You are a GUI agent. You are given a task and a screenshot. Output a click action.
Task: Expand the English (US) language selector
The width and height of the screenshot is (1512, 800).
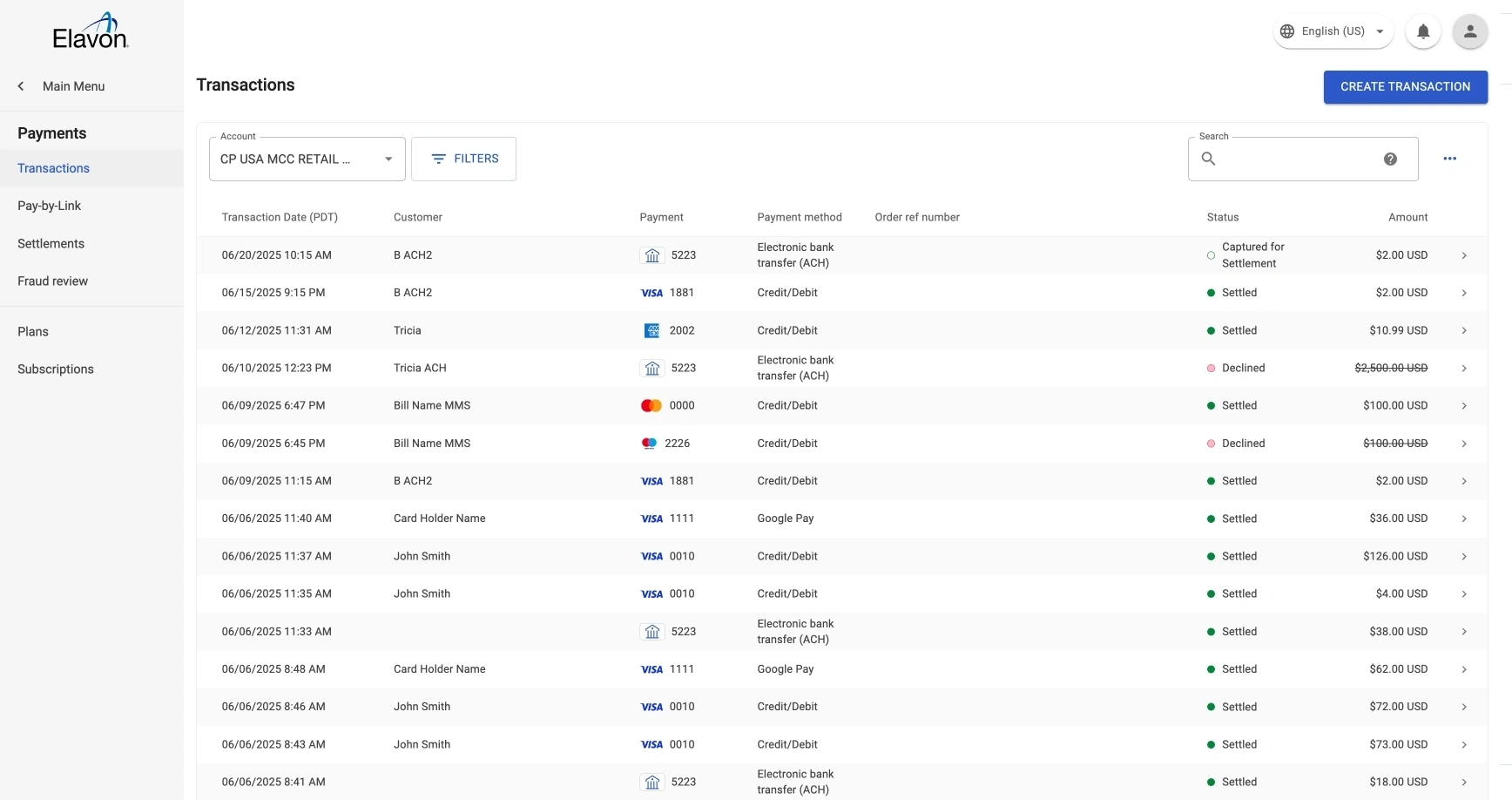coord(1333,31)
